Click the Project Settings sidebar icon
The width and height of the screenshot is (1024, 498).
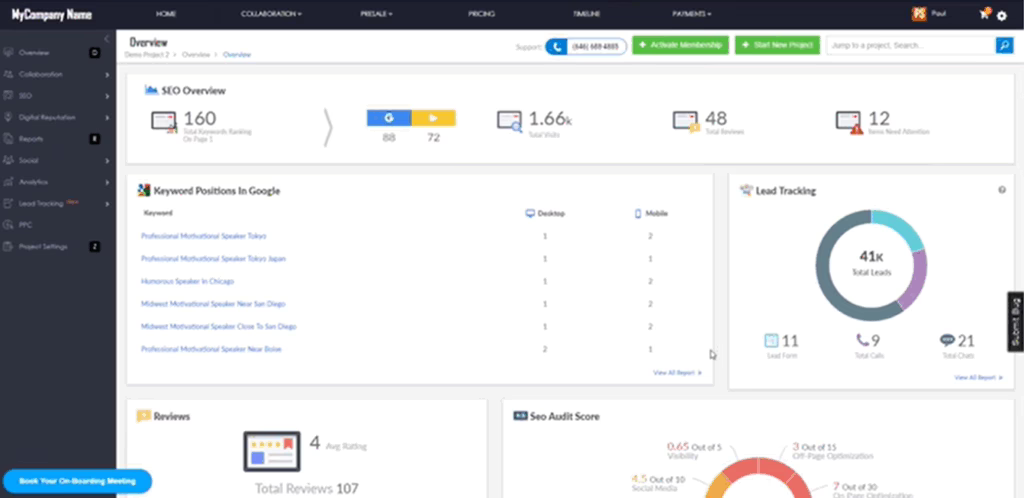click(8, 247)
